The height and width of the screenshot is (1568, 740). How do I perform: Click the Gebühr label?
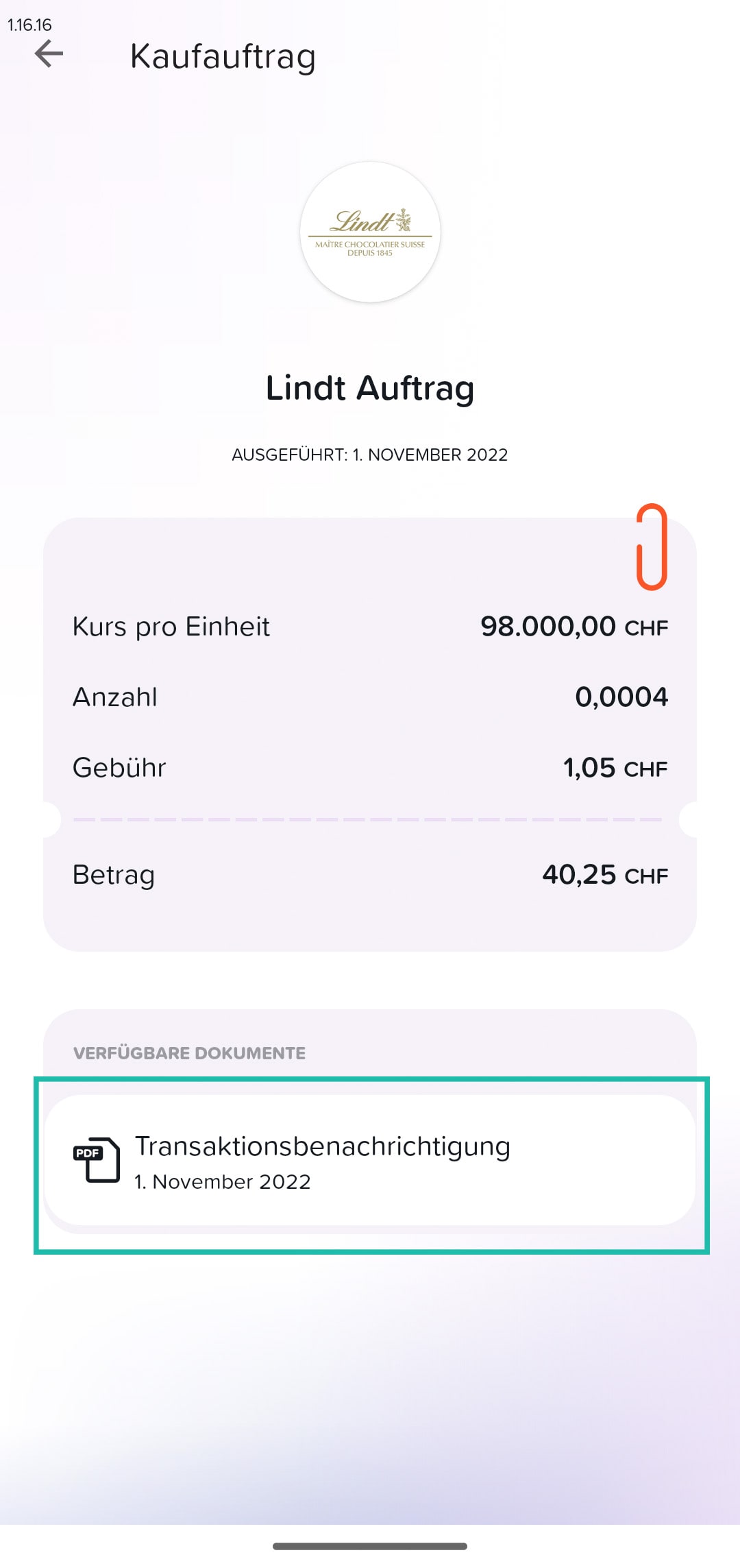(119, 768)
